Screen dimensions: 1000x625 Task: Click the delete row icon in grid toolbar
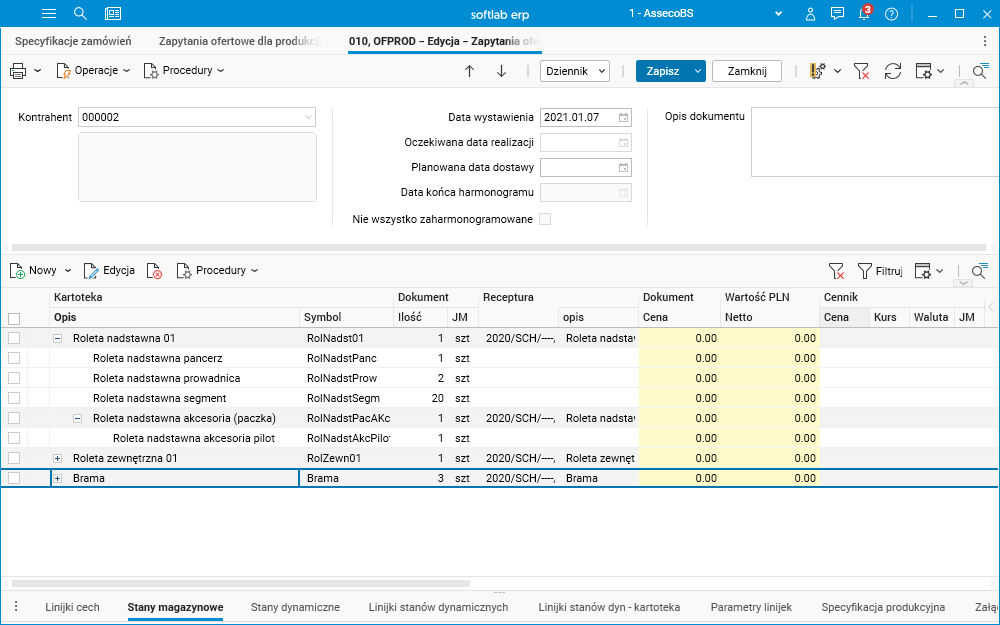154,271
